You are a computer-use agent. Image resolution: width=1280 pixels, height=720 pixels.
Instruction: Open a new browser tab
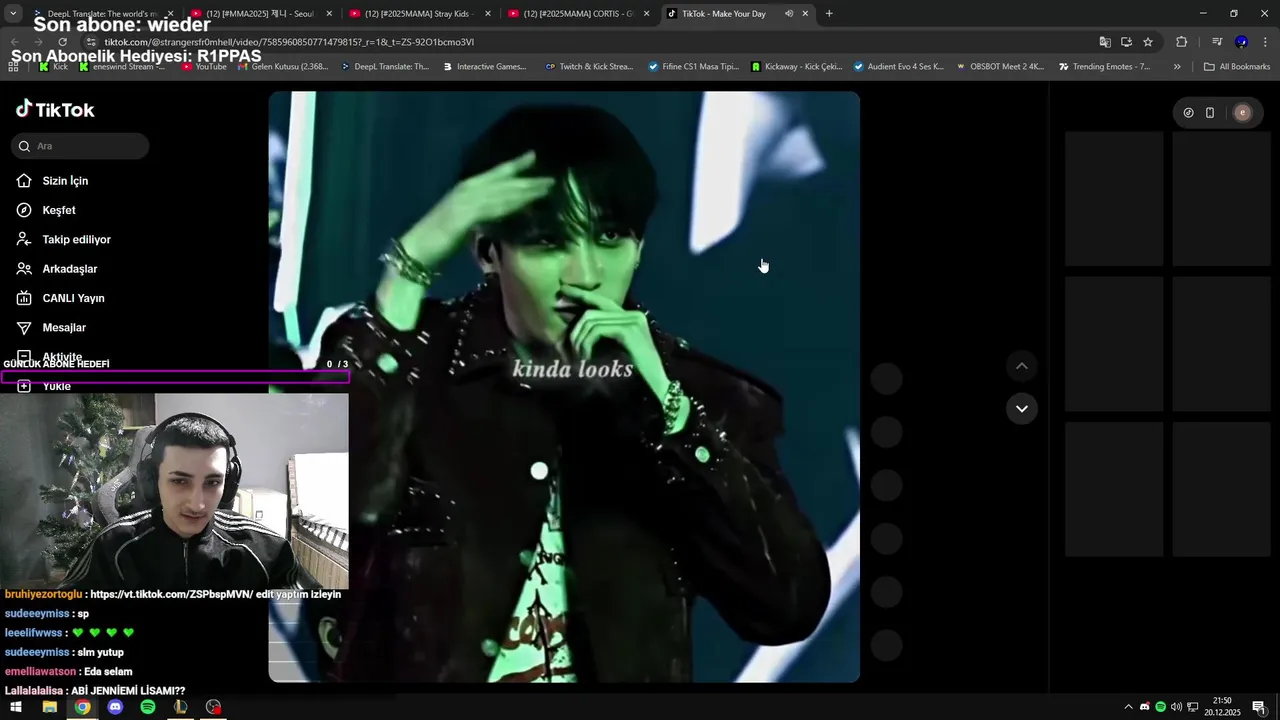[829, 14]
